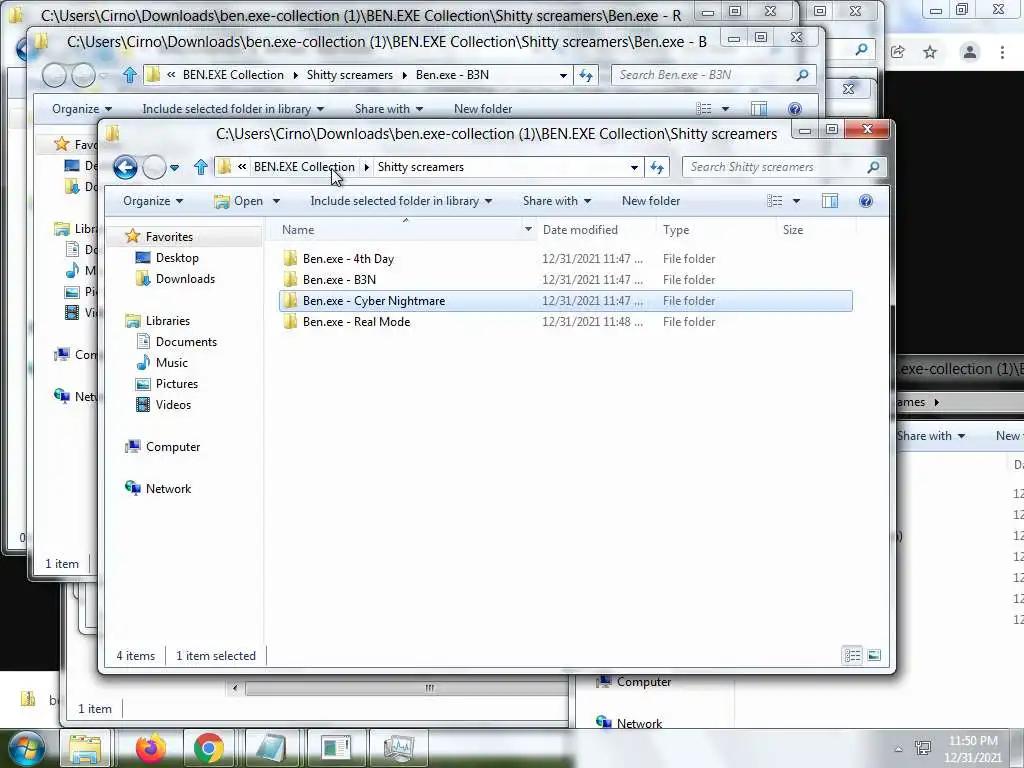Open help in front Explorer window
Screen dimensions: 1024x768
[866, 201]
